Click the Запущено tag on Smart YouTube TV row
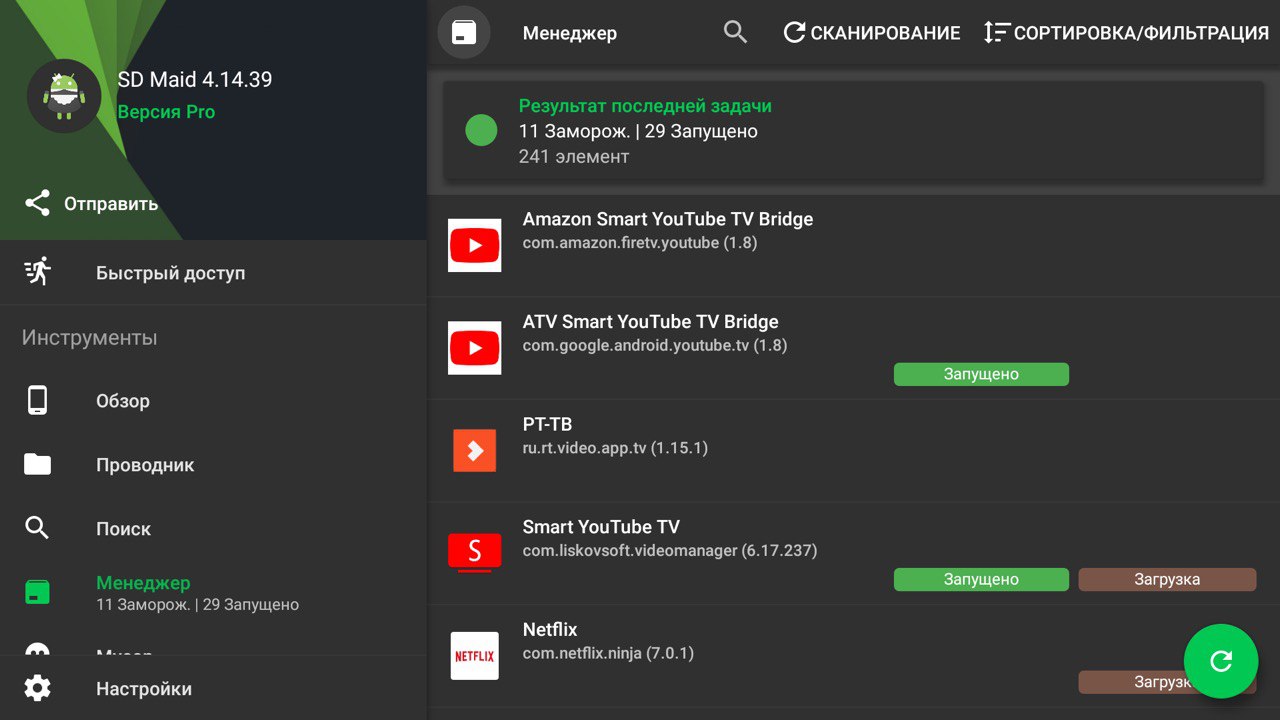The image size is (1280, 720). (981, 579)
